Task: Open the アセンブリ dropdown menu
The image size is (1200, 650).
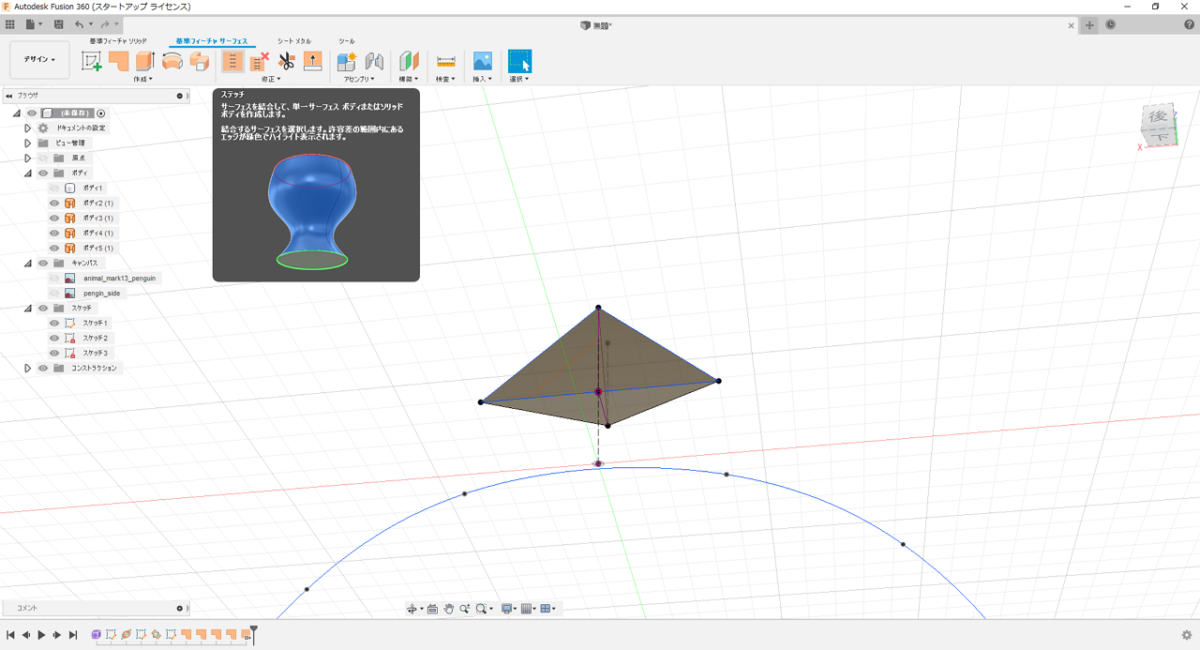Action: coord(360,79)
